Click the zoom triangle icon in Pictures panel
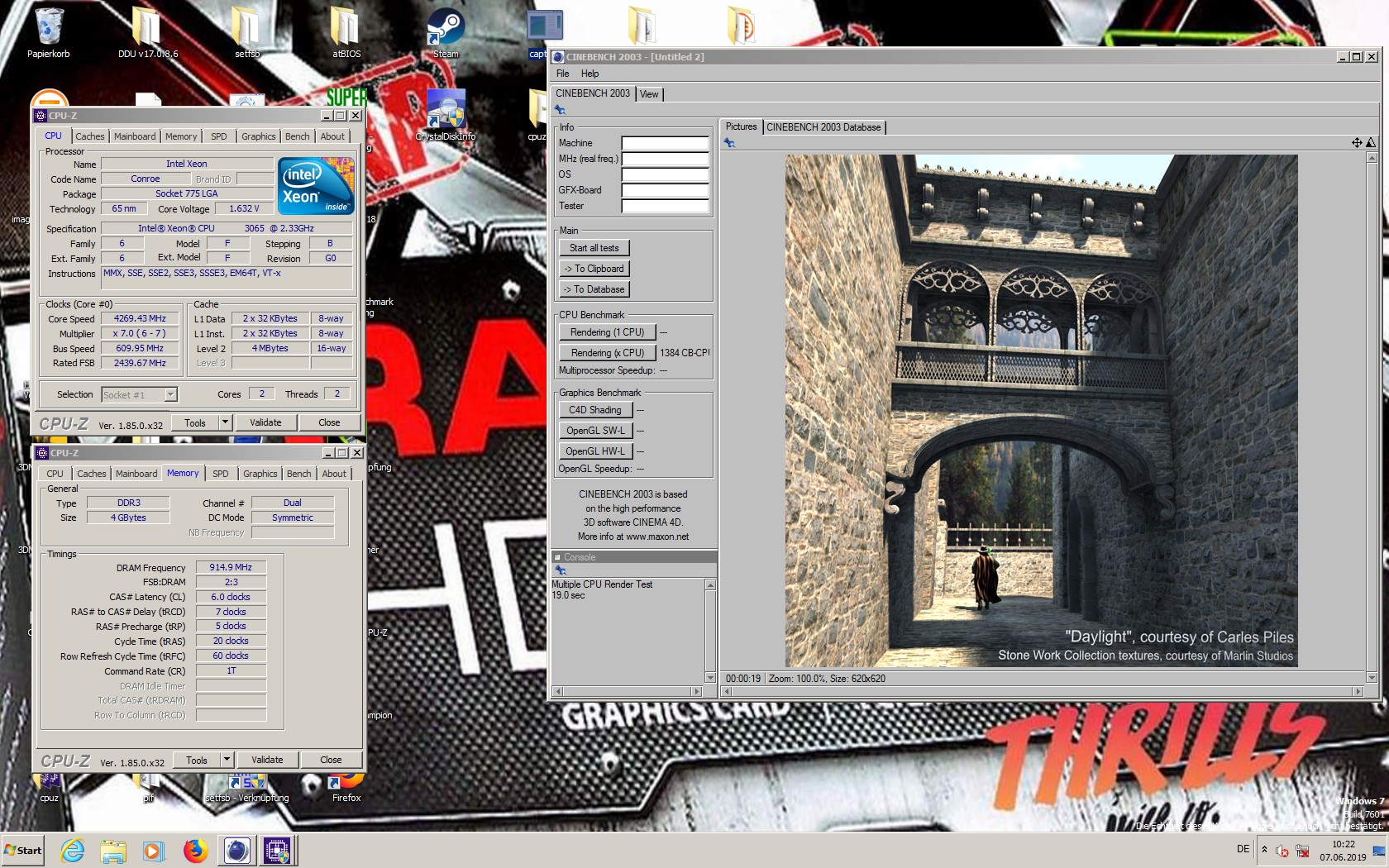The image size is (1389, 868). pyautogui.click(x=1370, y=143)
